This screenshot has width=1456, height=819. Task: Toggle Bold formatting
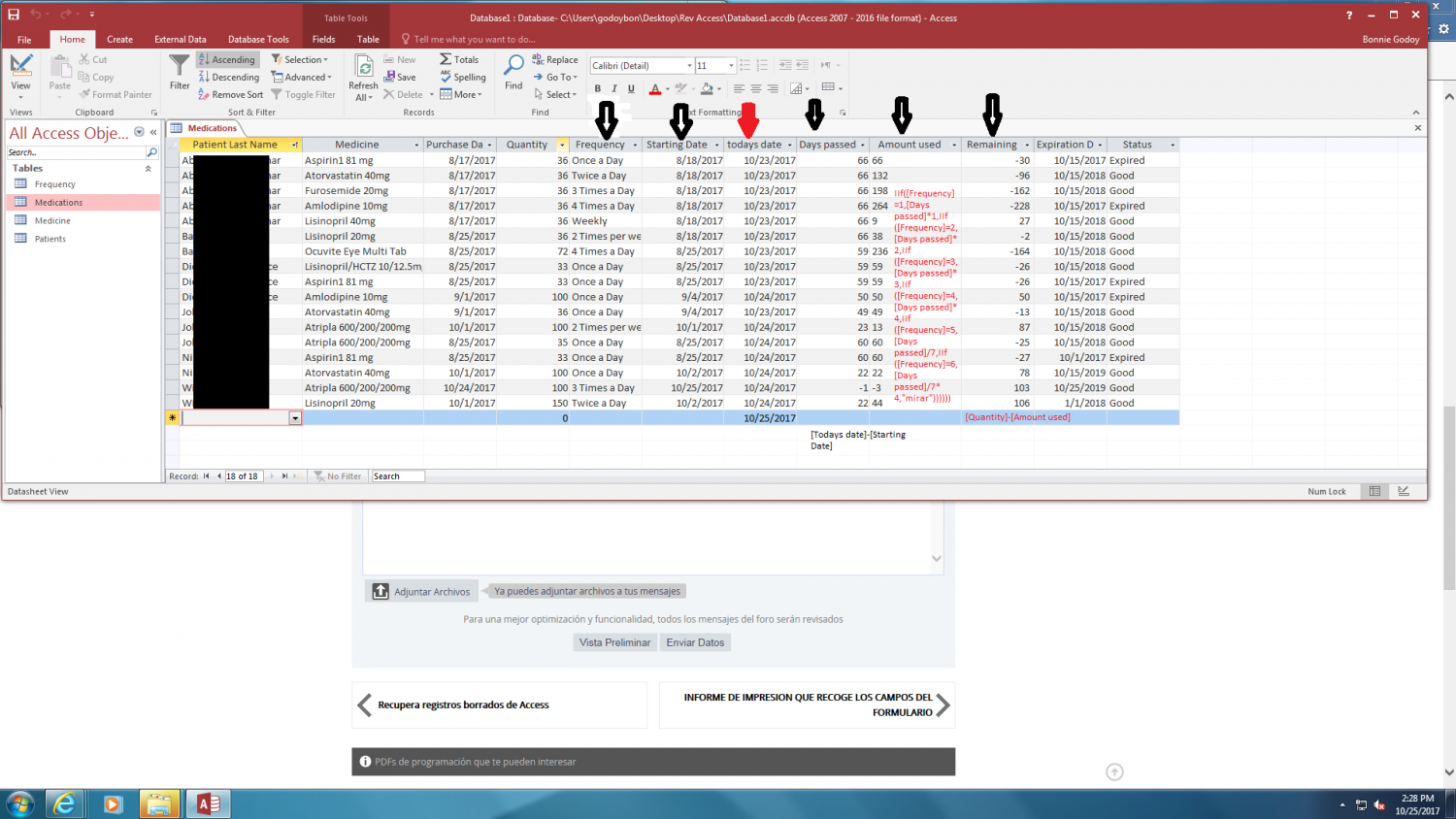pos(597,88)
